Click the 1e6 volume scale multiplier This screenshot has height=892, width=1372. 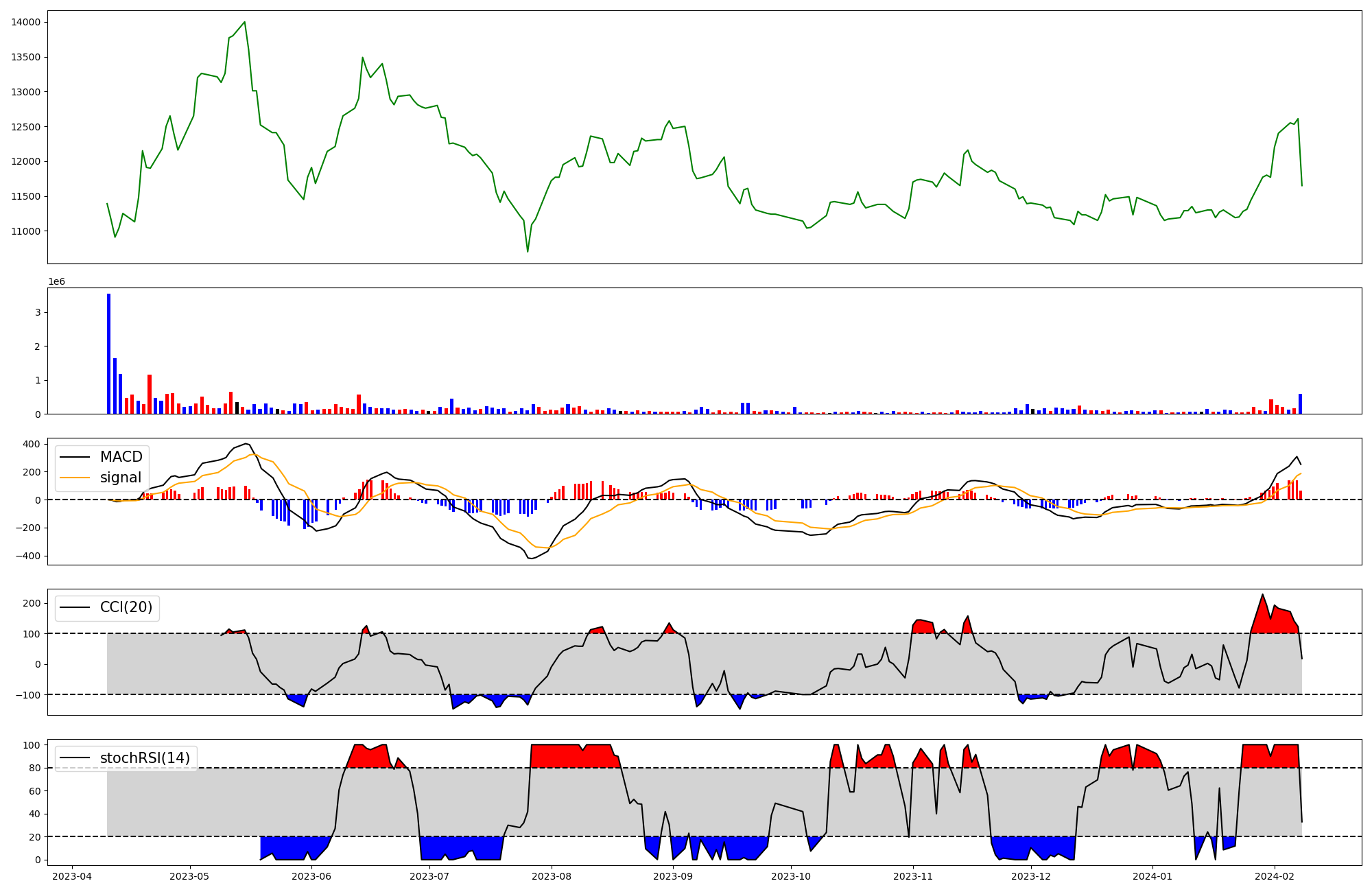56,281
